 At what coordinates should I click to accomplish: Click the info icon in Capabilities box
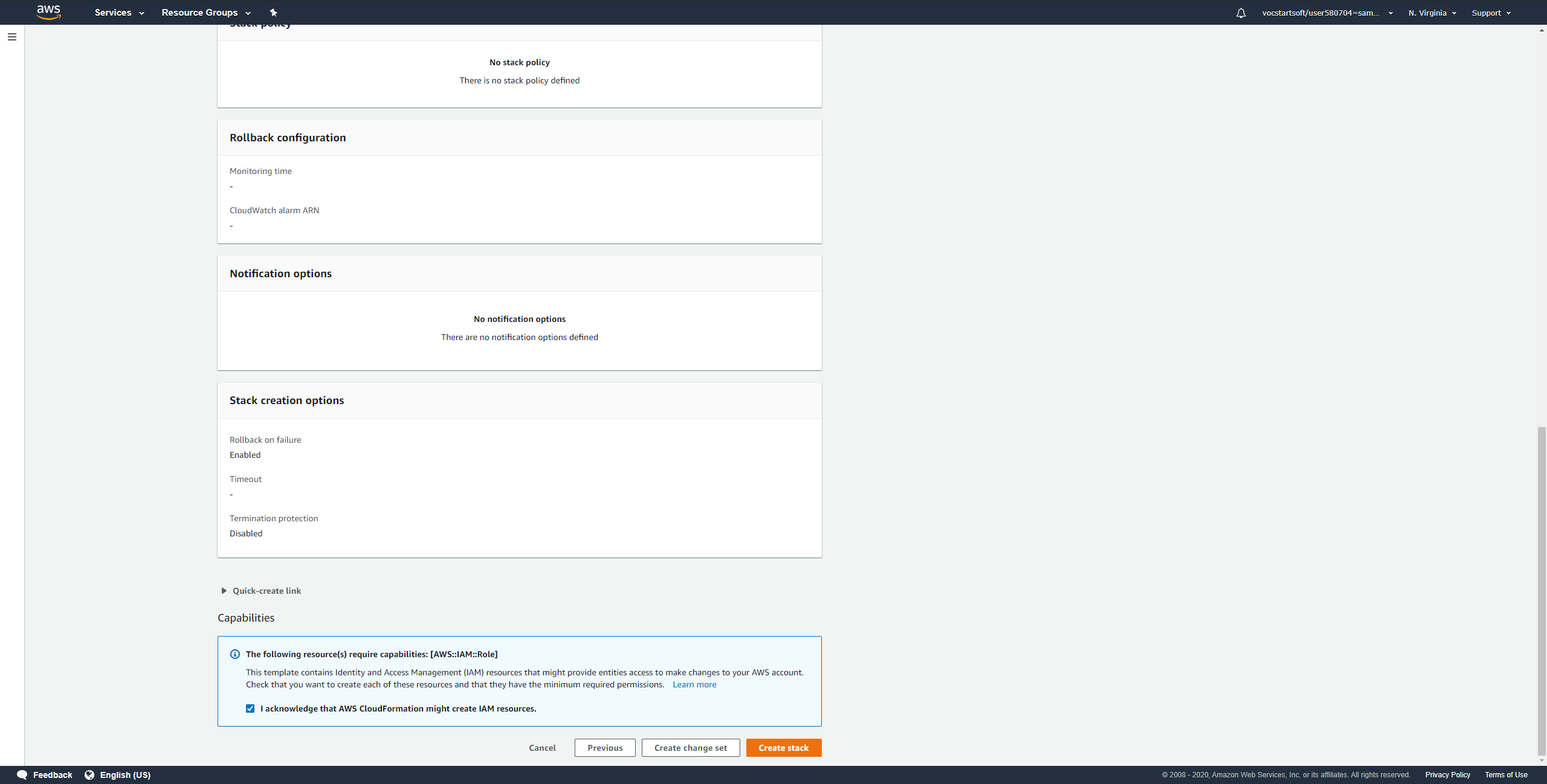tap(235, 654)
